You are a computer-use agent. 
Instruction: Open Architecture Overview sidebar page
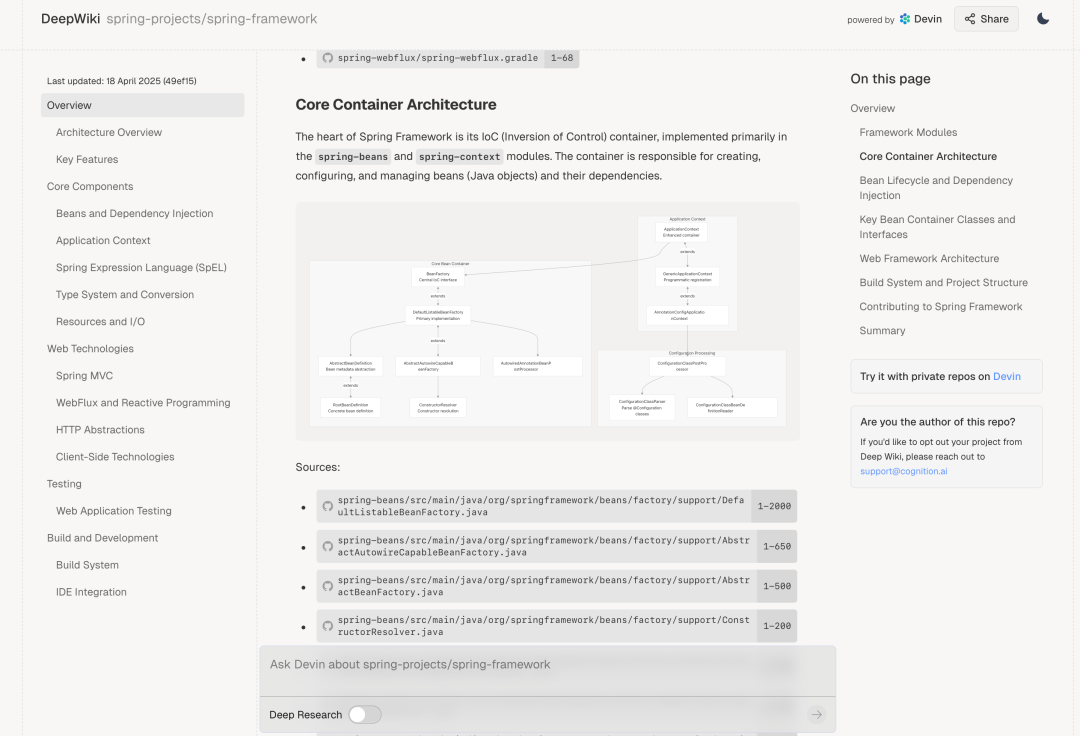109,132
